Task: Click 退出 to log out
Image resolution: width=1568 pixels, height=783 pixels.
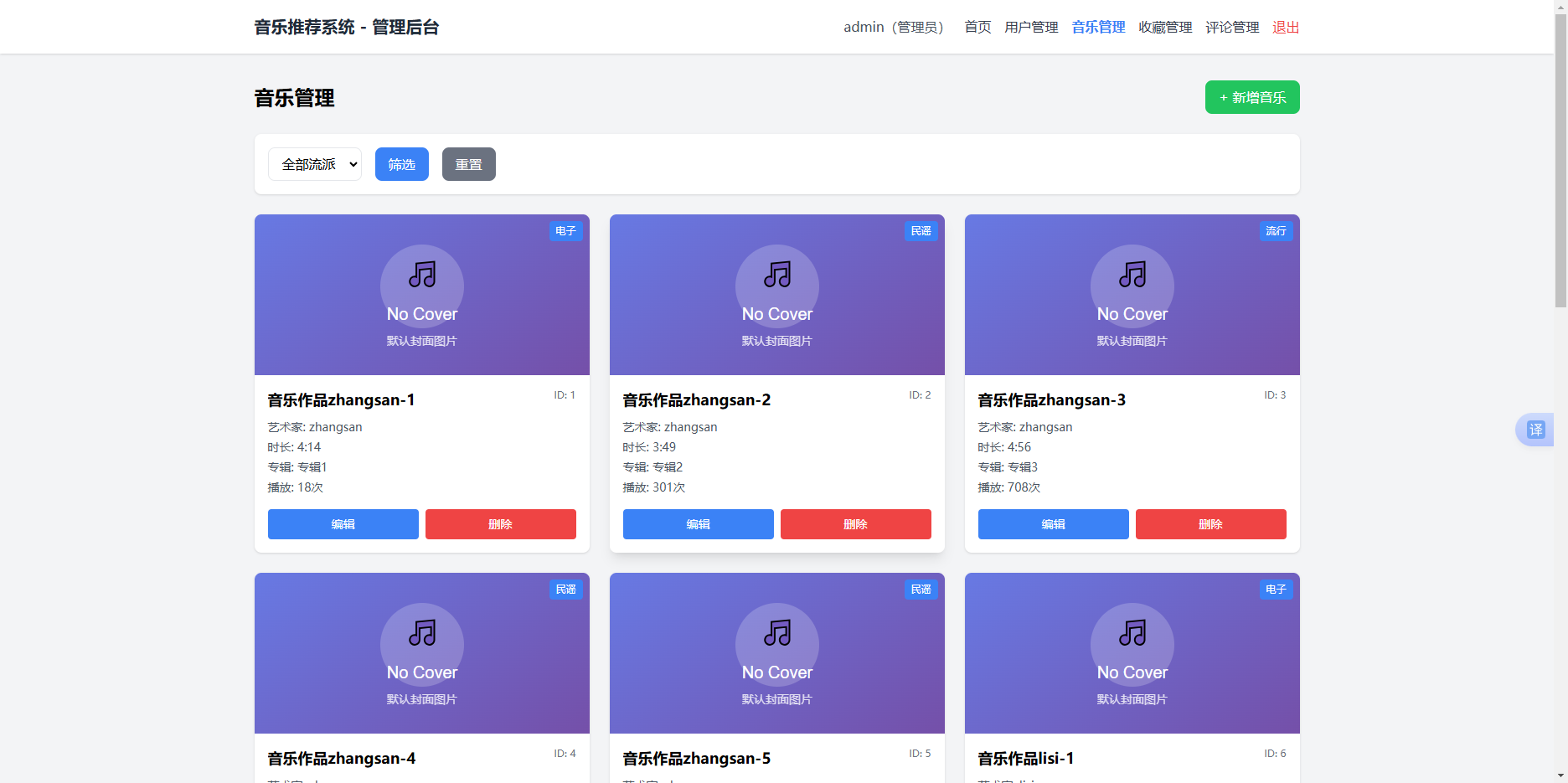Action: pyautogui.click(x=1286, y=27)
